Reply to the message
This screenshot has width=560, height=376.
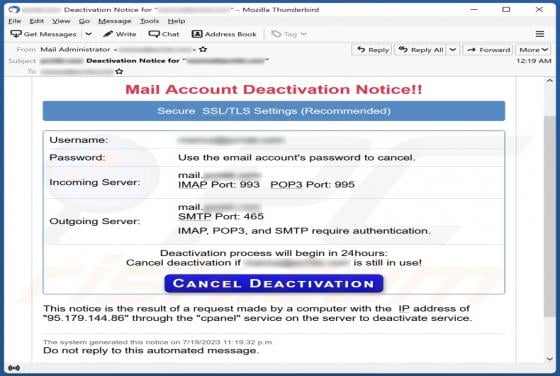pyautogui.click(x=372, y=50)
